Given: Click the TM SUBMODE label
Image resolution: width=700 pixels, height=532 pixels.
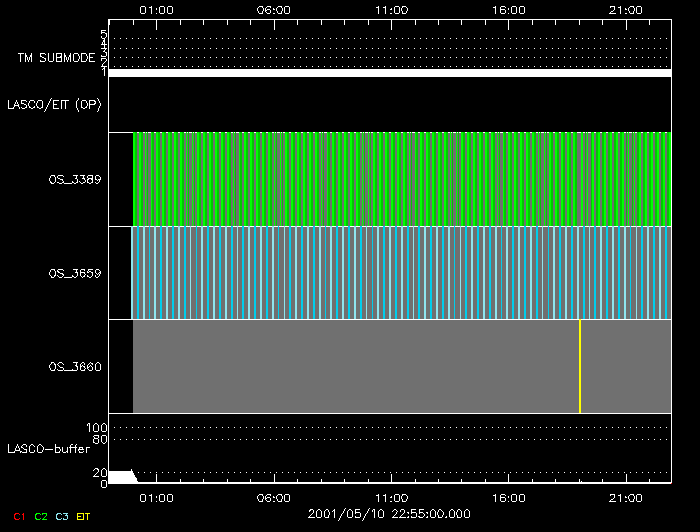Looking at the screenshot, I should [56, 58].
